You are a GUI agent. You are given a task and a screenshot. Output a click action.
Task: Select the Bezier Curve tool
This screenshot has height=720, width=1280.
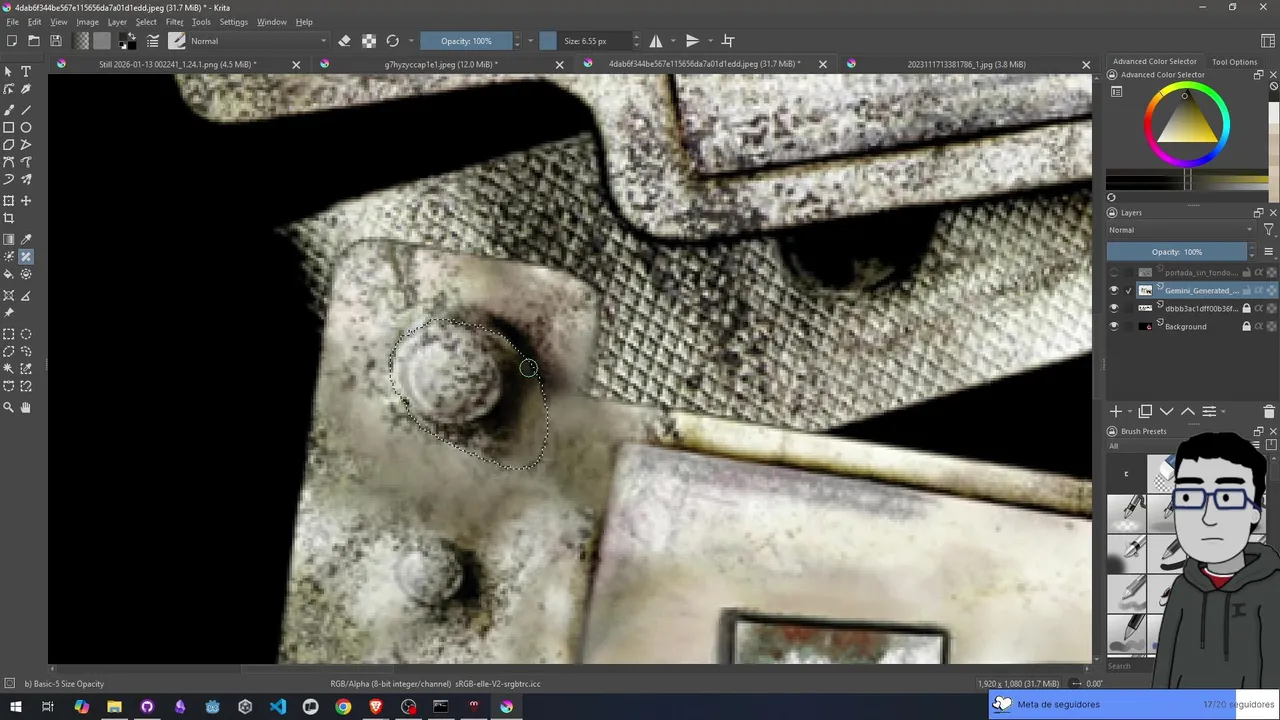9,162
